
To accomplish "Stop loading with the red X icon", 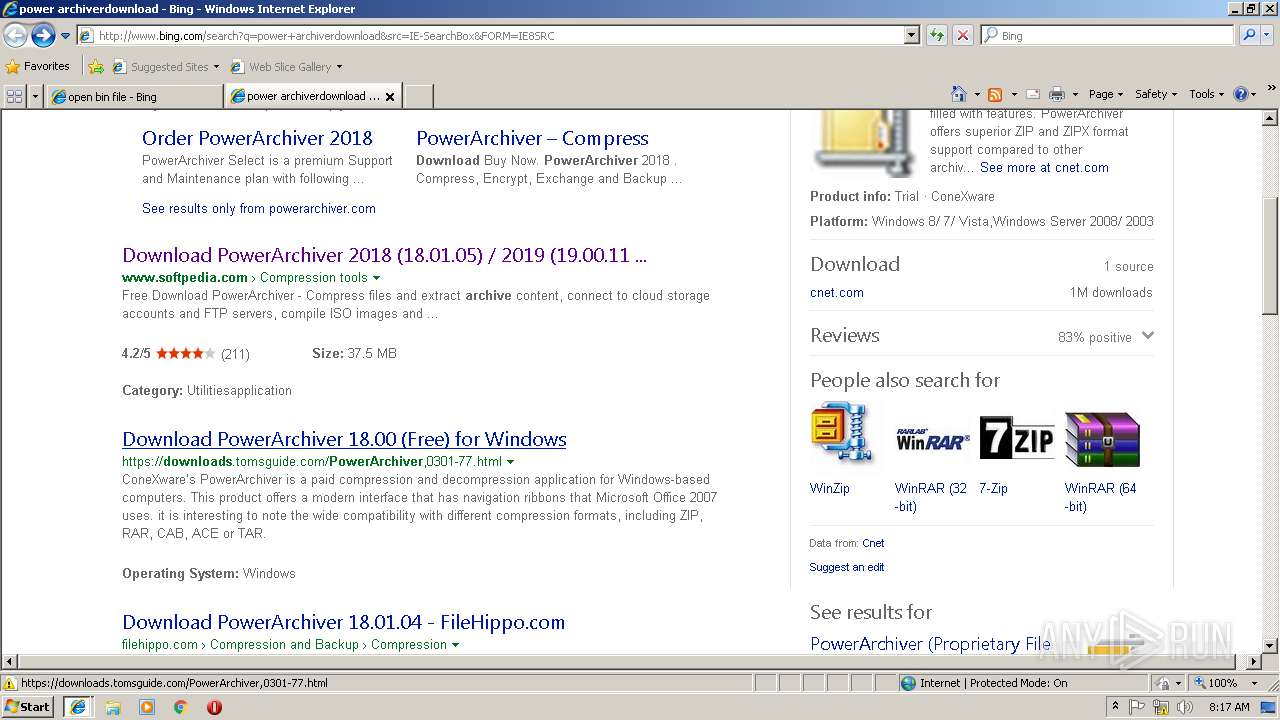I will pyautogui.click(x=962, y=35).
